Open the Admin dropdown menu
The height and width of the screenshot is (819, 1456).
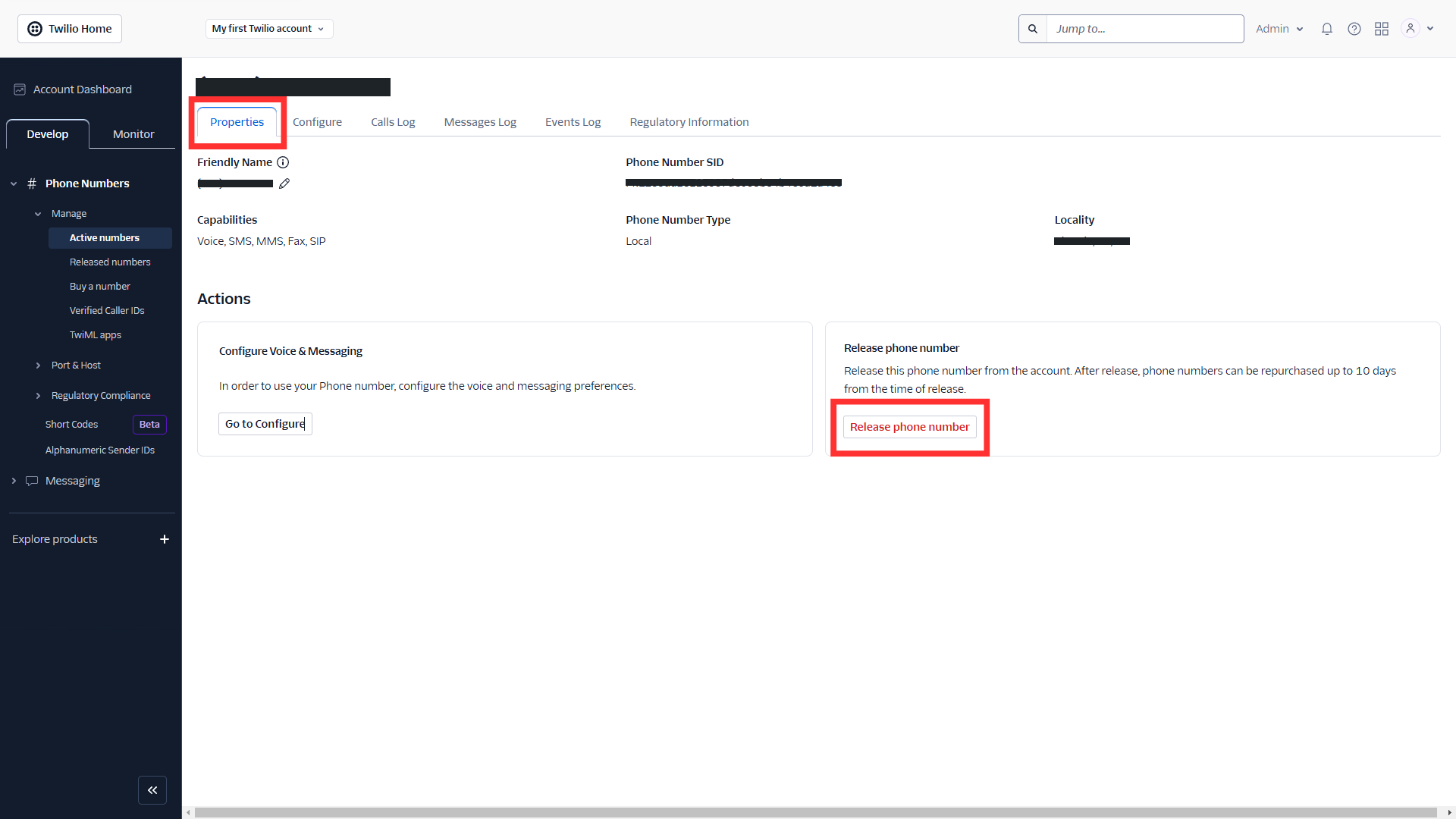coord(1279,29)
